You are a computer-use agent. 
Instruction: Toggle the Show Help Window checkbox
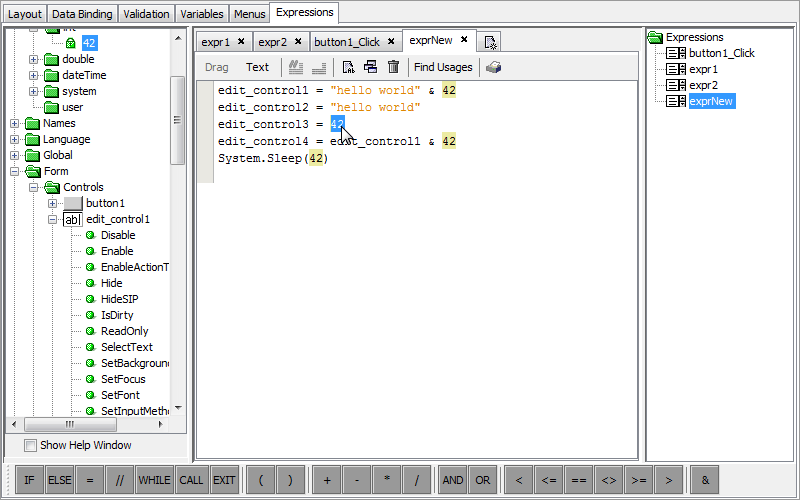point(30,445)
